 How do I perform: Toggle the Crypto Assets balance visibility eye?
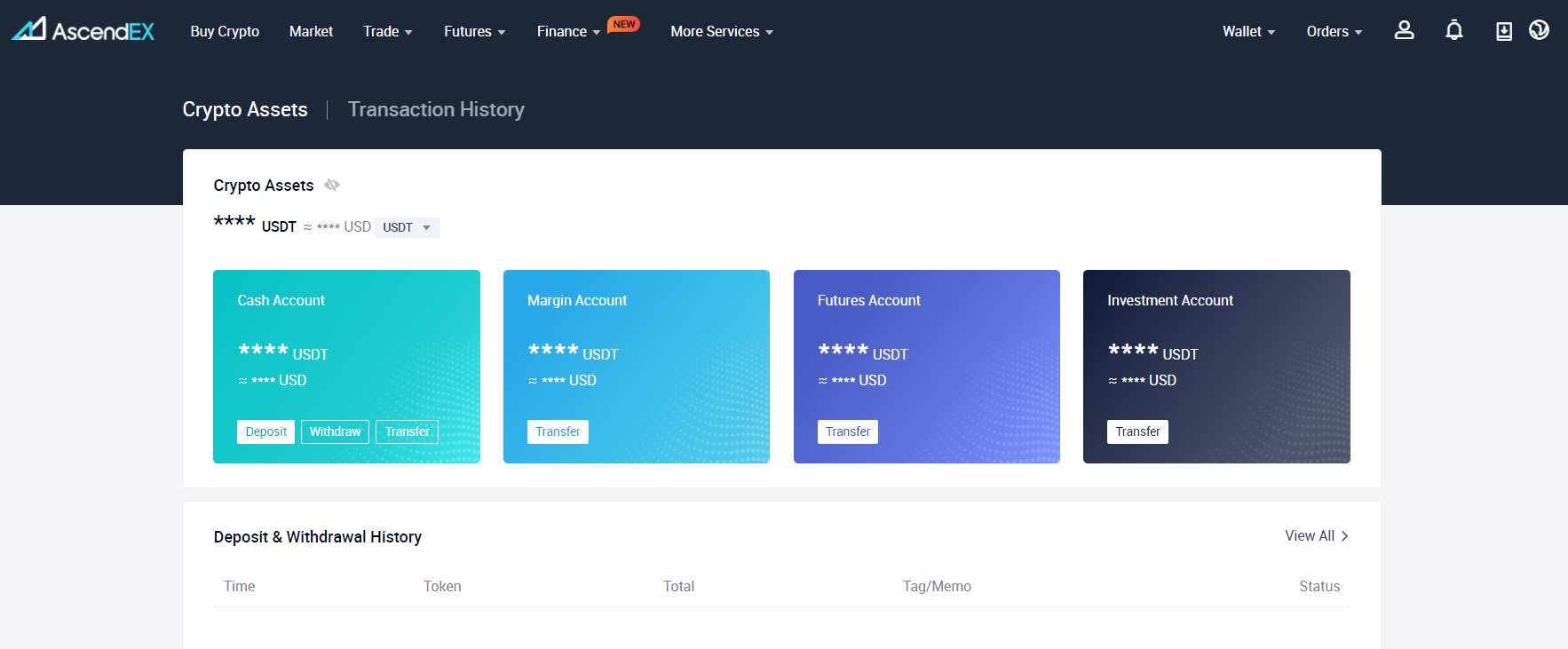(x=332, y=185)
